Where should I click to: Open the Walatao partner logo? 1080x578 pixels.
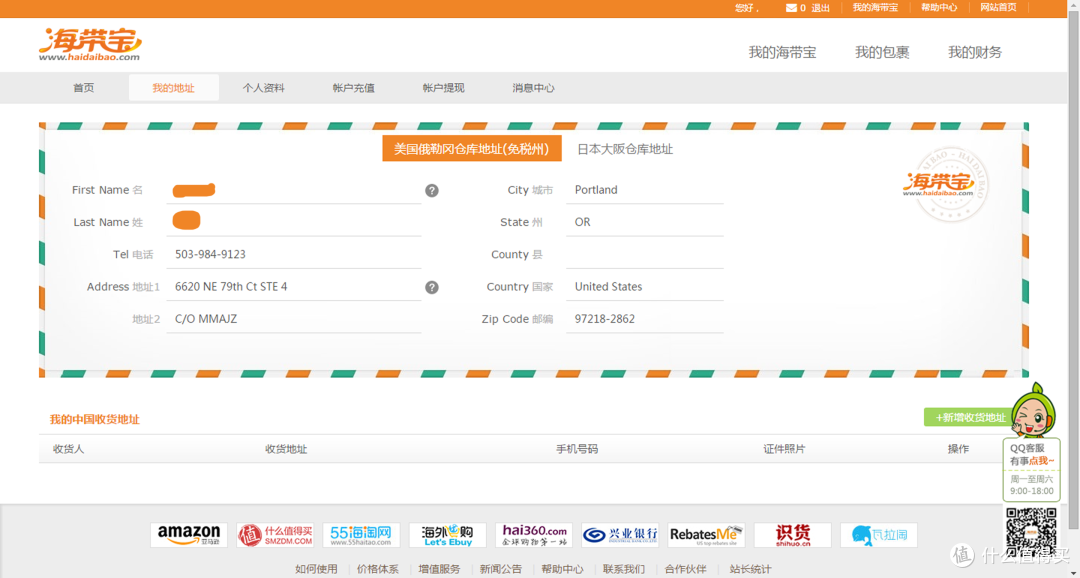tap(879, 535)
